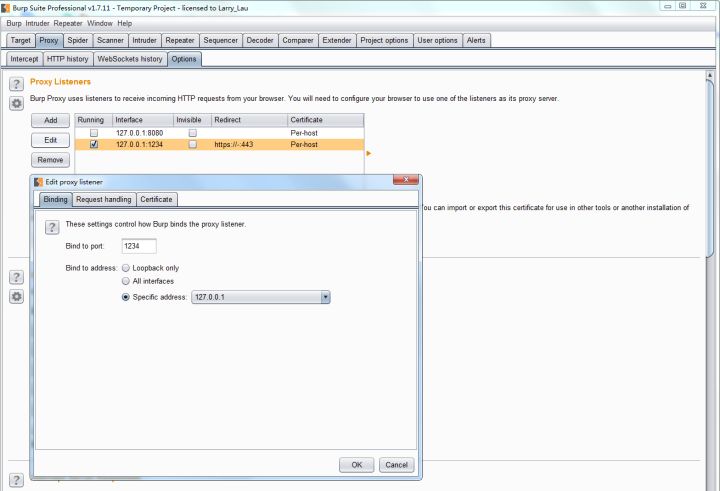720x491 pixels.
Task: Close the Edit proxy listener dialog
Action: (406, 180)
